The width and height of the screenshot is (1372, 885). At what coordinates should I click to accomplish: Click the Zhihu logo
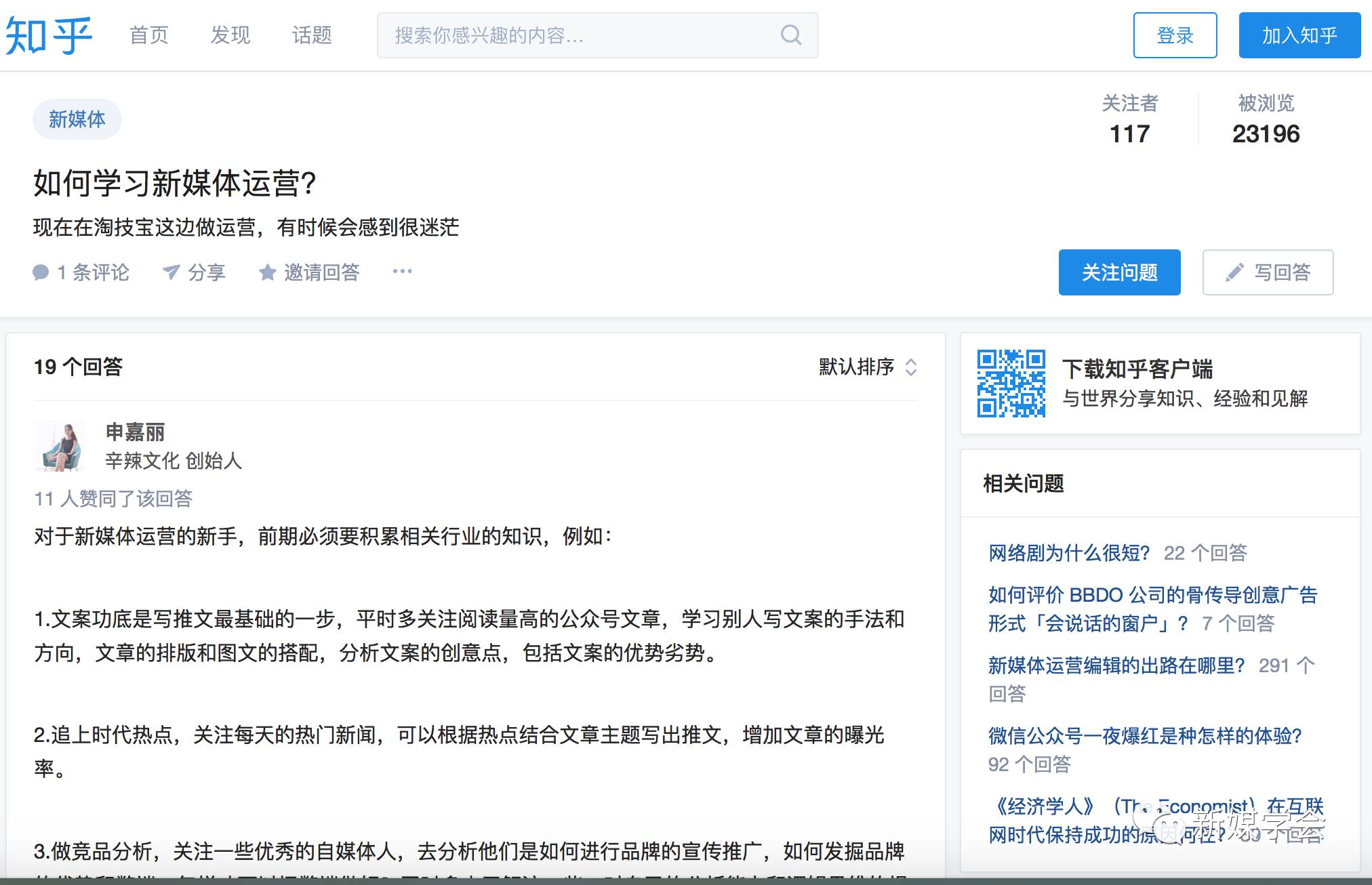[x=49, y=35]
